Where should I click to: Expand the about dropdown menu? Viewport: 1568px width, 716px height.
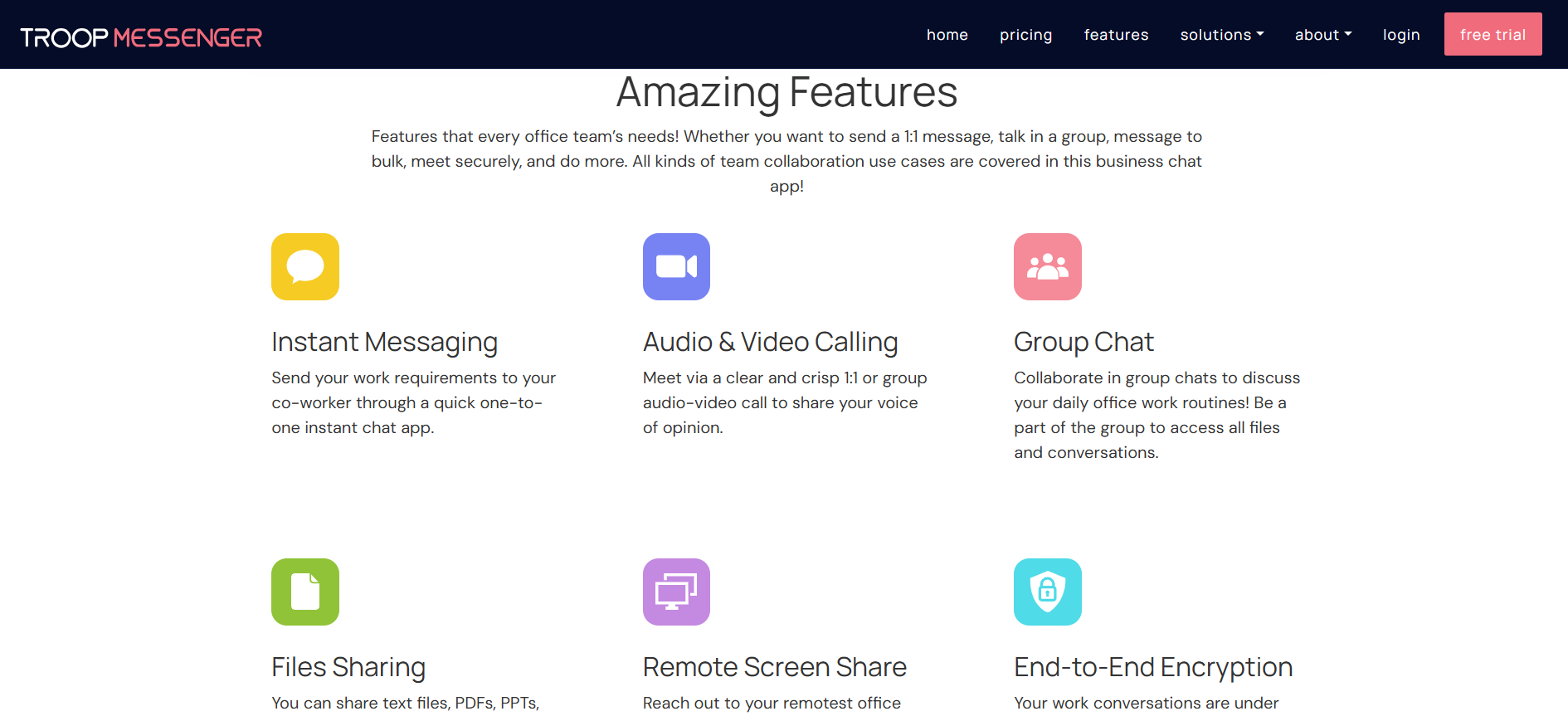(1322, 35)
